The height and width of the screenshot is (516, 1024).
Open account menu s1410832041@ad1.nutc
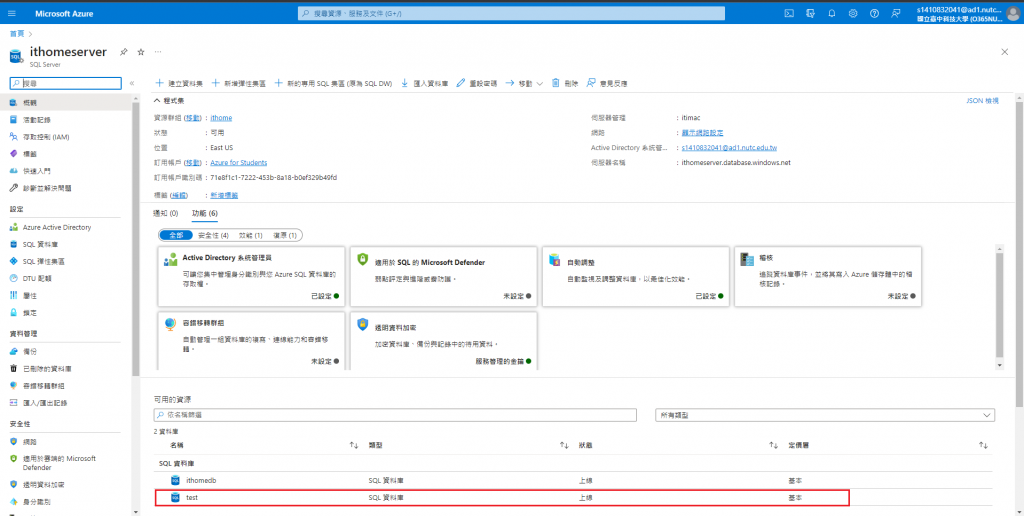coord(967,14)
